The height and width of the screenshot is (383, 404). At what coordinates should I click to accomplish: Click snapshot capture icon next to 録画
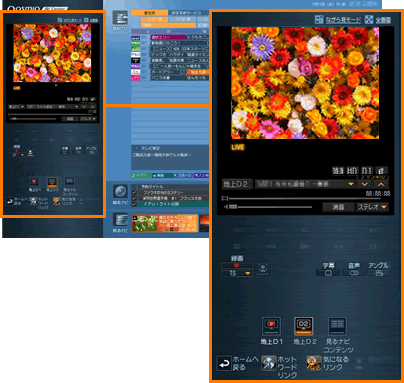click(x=263, y=268)
